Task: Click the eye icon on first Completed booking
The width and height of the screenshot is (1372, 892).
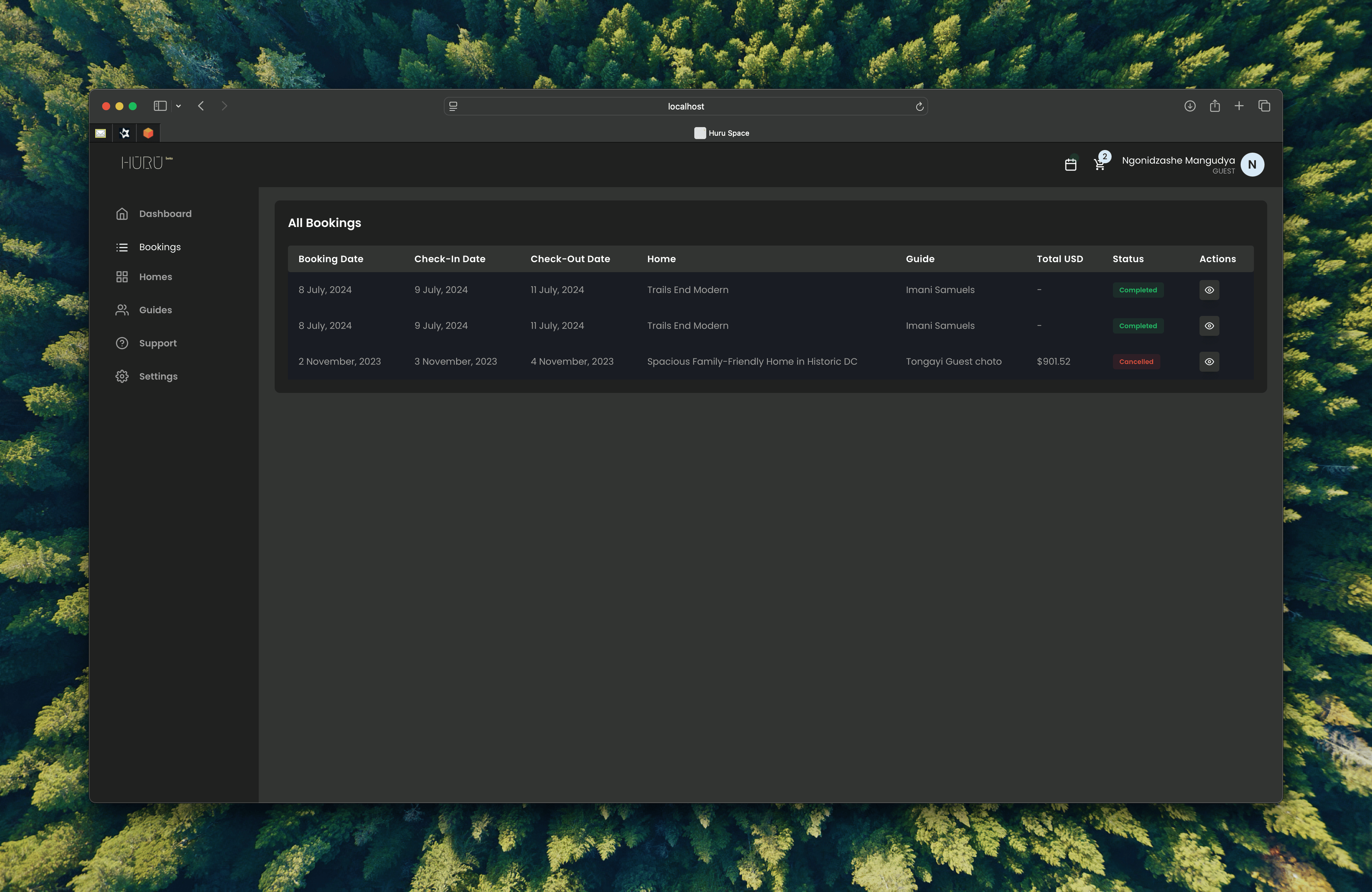Action: point(1209,290)
